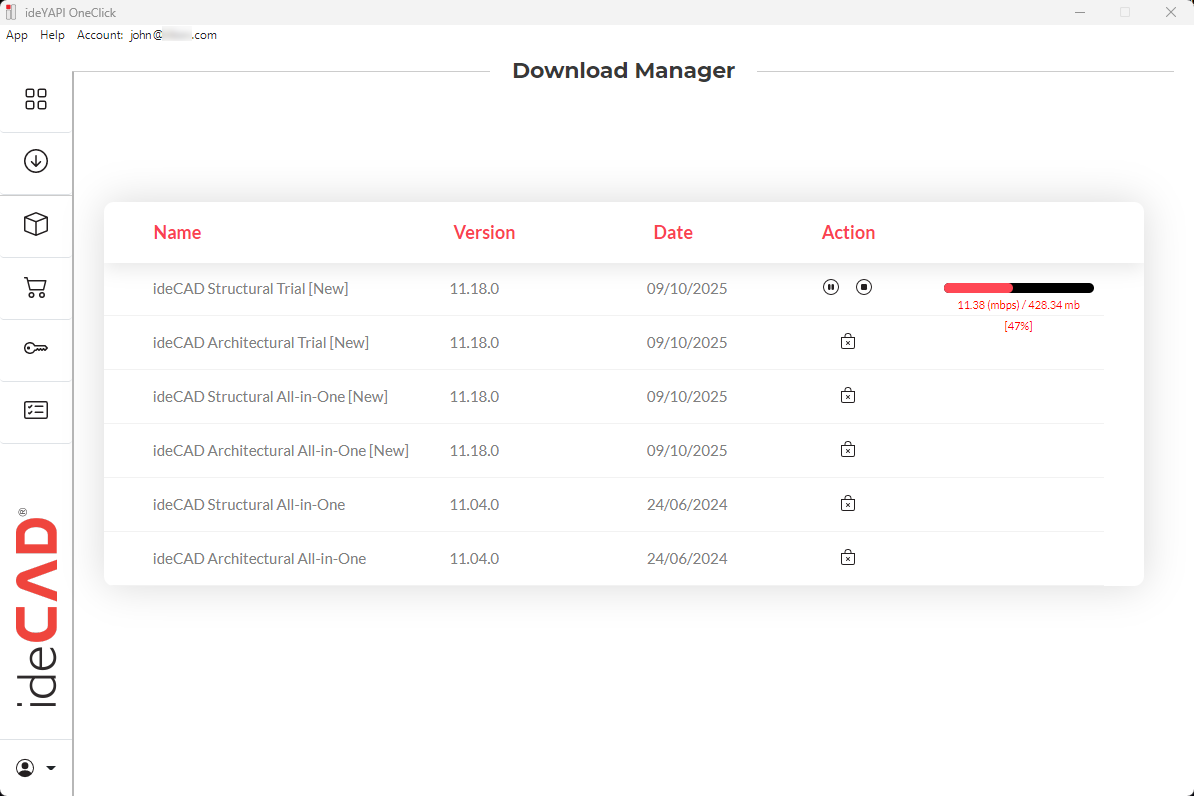Open the shopping cart sidebar icon
The height and width of the screenshot is (796, 1194).
pyautogui.click(x=36, y=287)
